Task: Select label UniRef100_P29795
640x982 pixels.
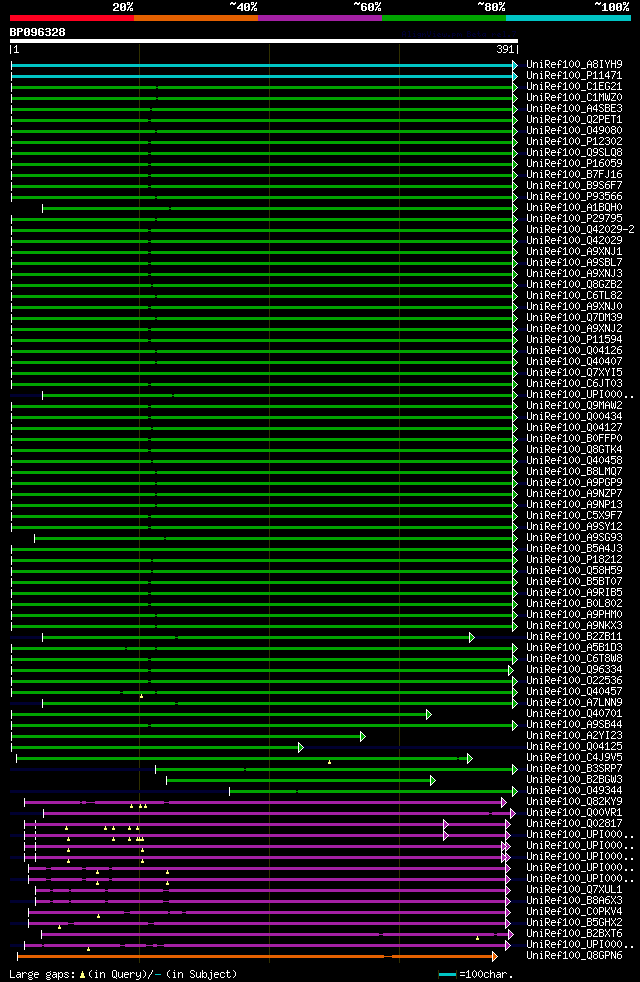Action: tap(574, 219)
